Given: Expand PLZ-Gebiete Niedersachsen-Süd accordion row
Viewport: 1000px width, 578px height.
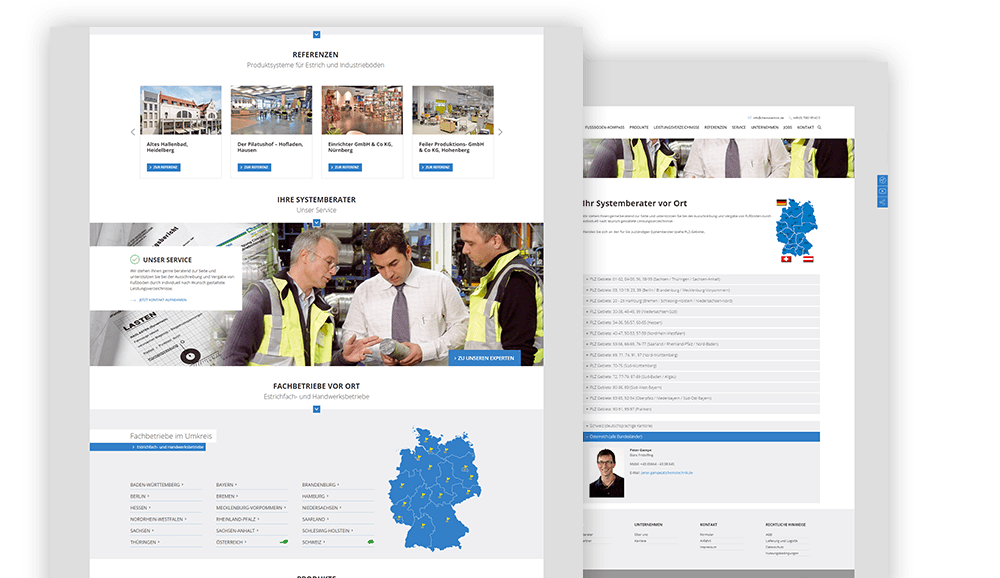Looking at the screenshot, I should pyautogui.click(x=702, y=312).
